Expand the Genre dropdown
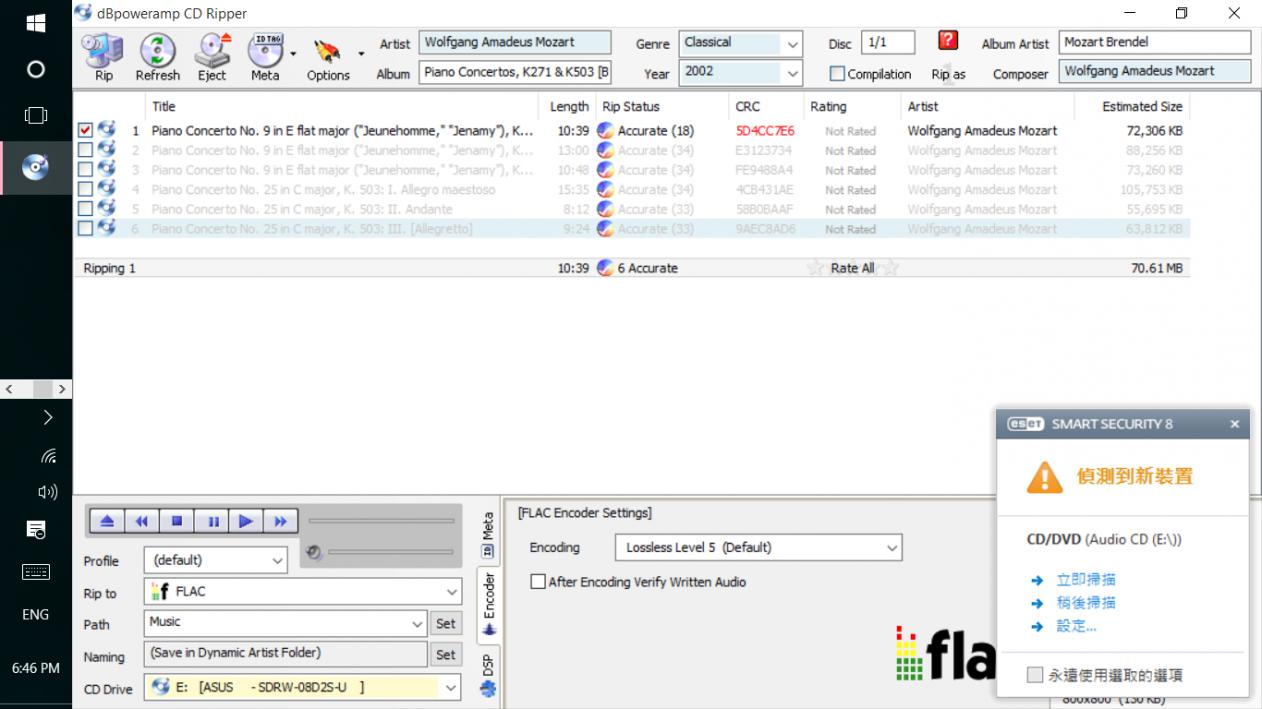Image resolution: width=1262 pixels, height=709 pixels. (x=792, y=44)
